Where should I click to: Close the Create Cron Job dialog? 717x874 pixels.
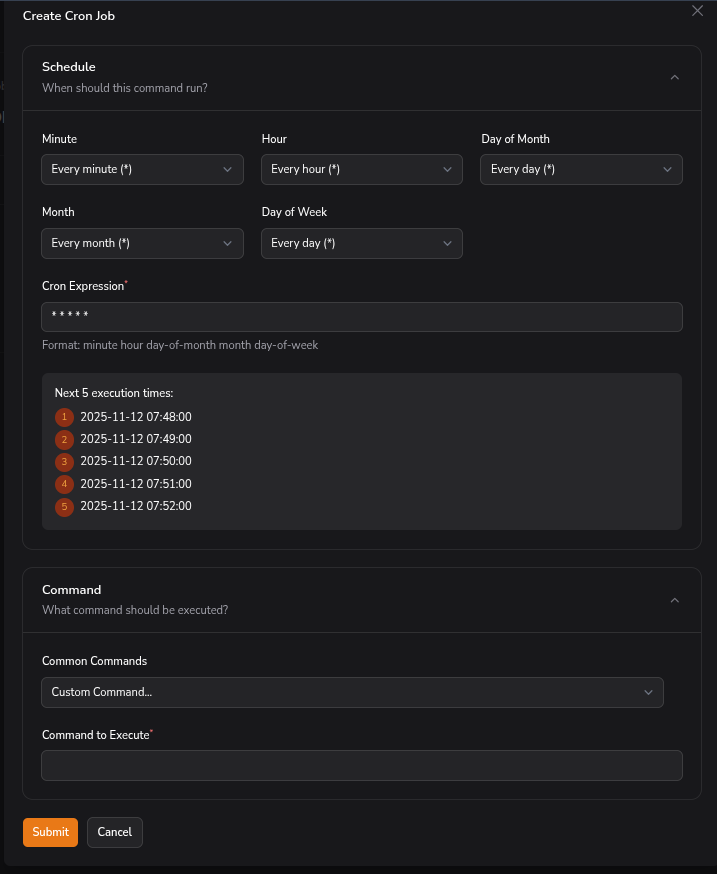(x=698, y=10)
